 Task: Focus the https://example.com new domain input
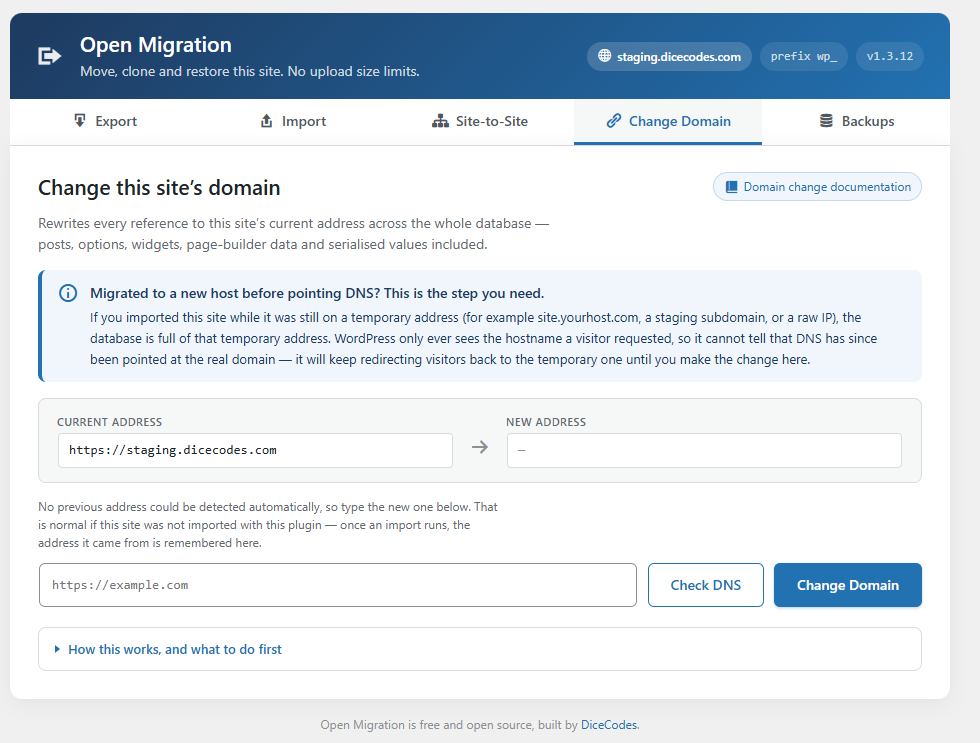(x=338, y=585)
